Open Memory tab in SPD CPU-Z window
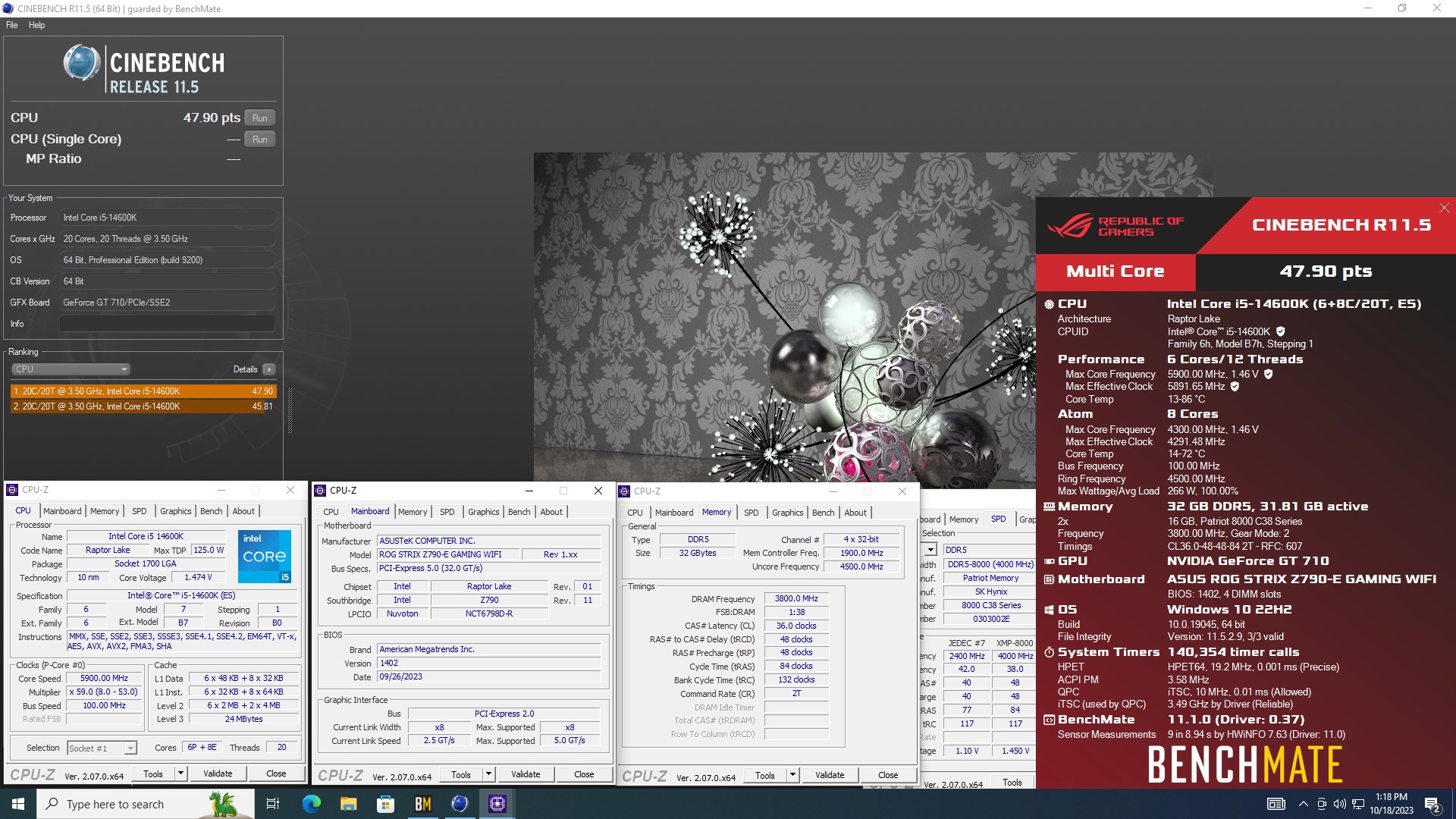1456x819 pixels. 964,519
